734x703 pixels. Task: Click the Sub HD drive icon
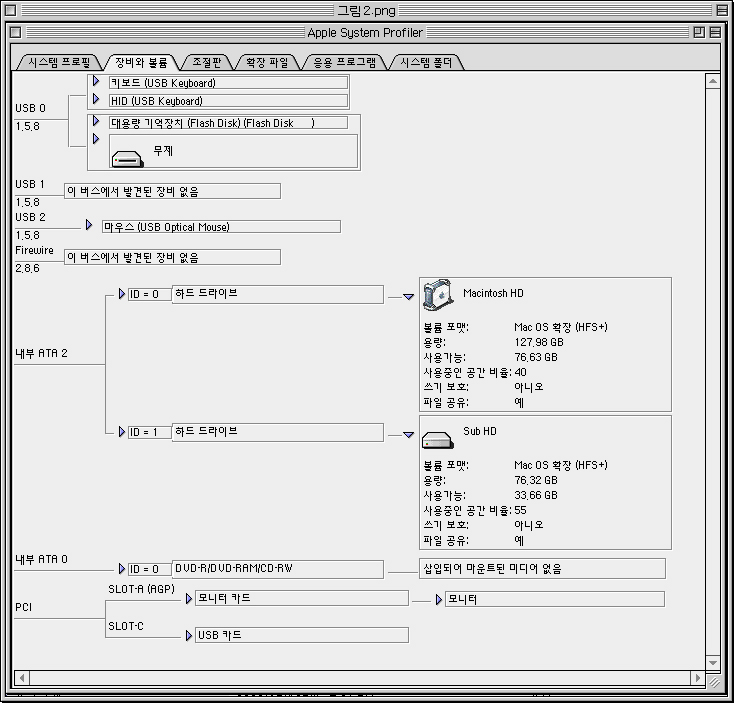[x=437, y=438]
